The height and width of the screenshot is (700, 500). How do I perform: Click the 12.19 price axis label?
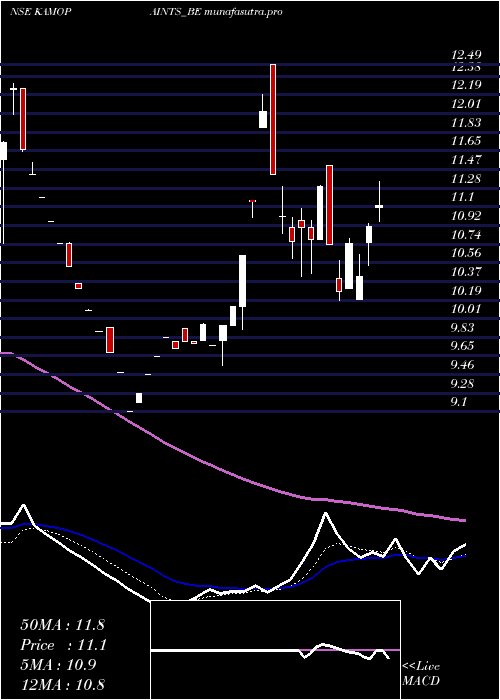pyautogui.click(x=466, y=85)
